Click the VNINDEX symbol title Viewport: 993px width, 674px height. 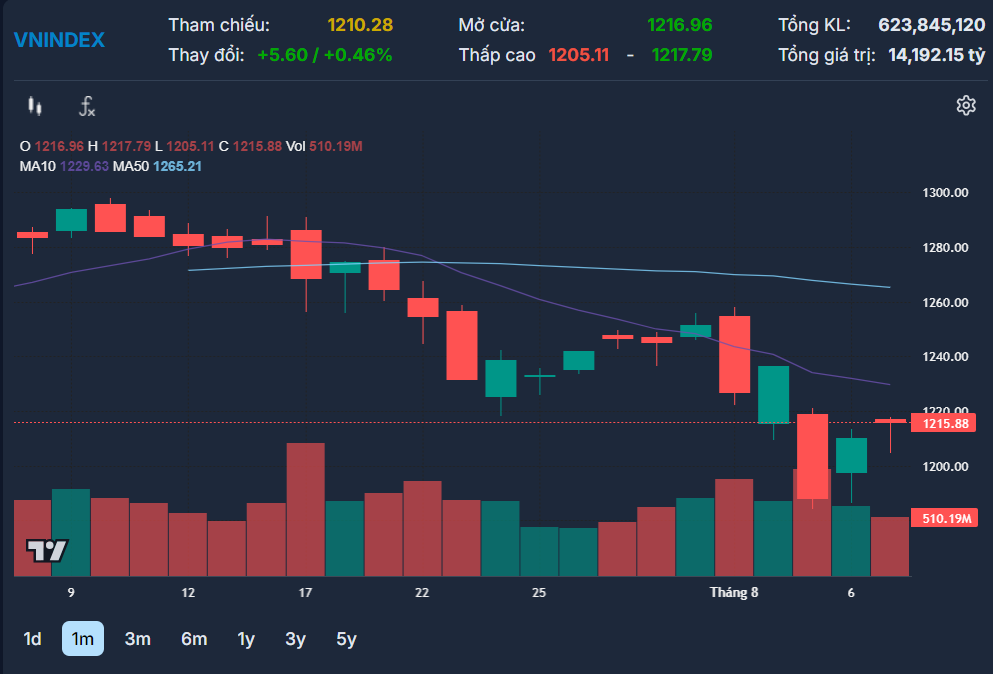coord(60,40)
